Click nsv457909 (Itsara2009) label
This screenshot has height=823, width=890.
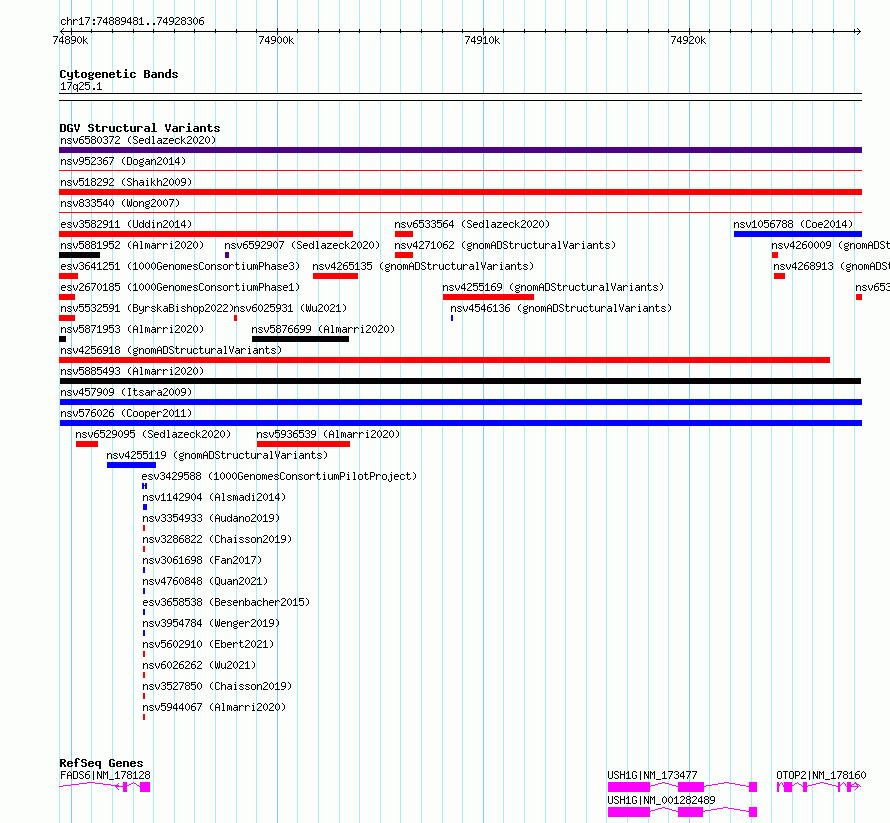(126, 392)
